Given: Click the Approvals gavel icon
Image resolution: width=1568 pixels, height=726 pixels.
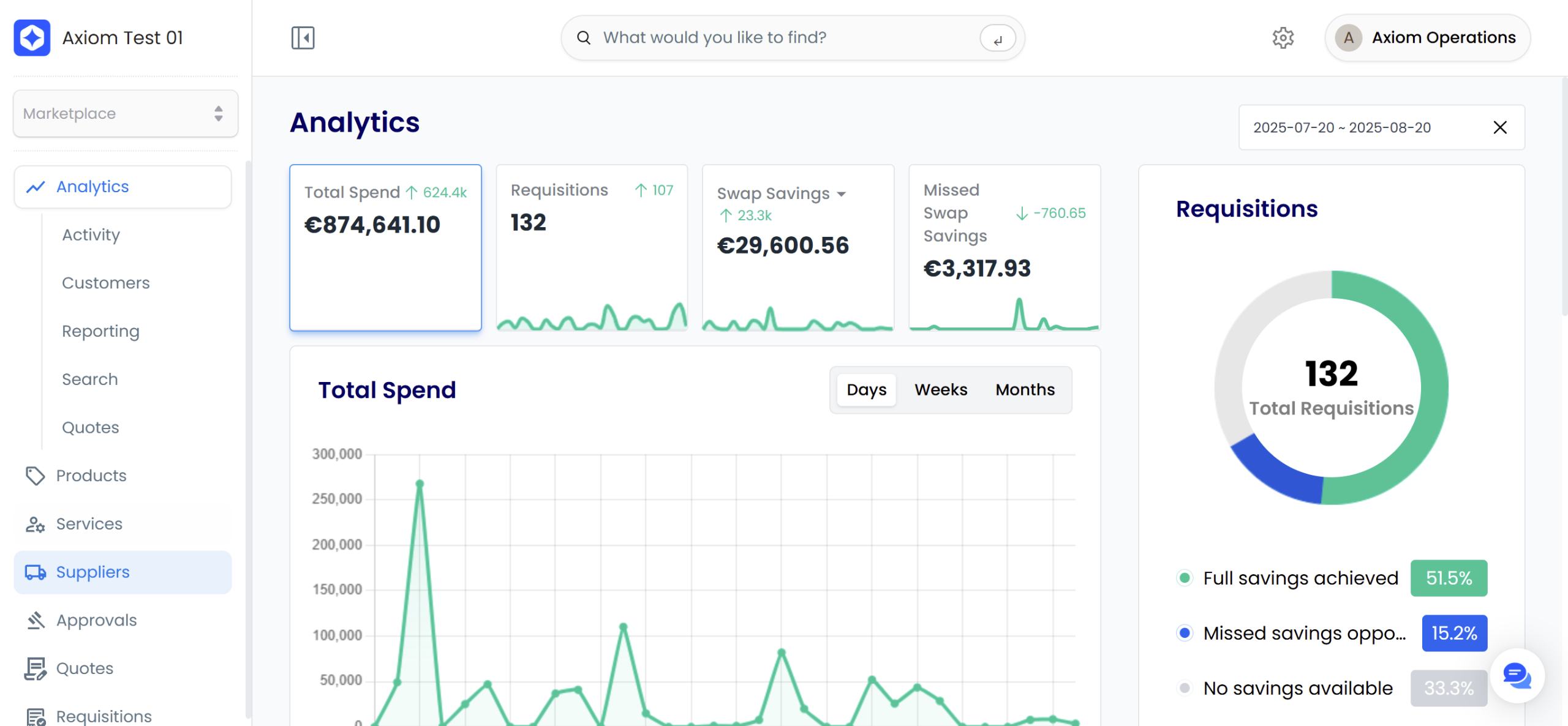Looking at the screenshot, I should pyautogui.click(x=35, y=620).
